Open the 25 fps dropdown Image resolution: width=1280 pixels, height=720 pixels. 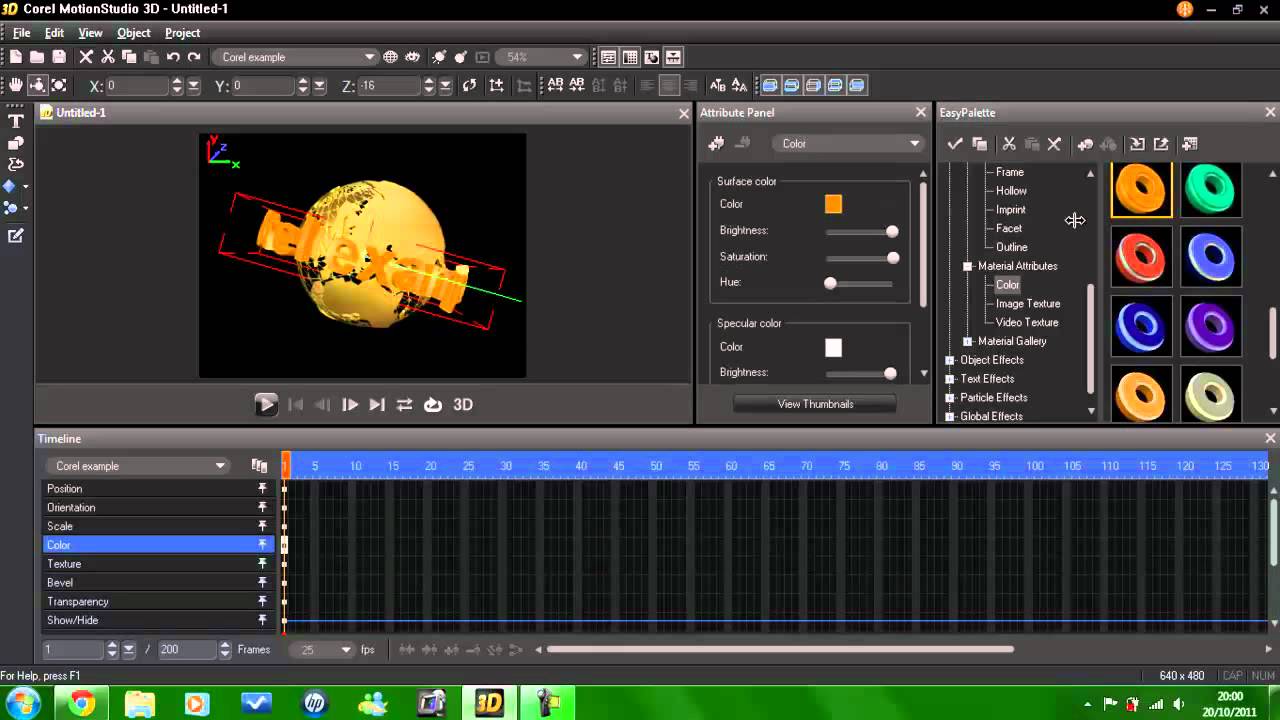(x=321, y=650)
